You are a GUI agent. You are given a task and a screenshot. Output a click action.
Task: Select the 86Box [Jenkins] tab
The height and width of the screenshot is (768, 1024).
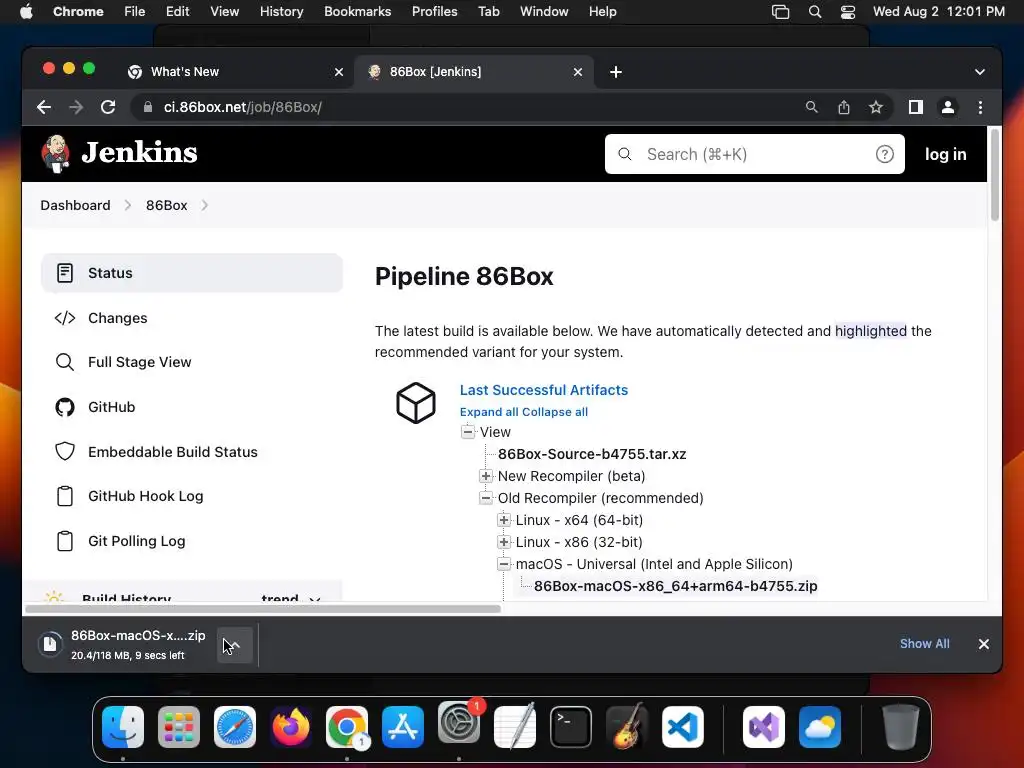coord(473,72)
